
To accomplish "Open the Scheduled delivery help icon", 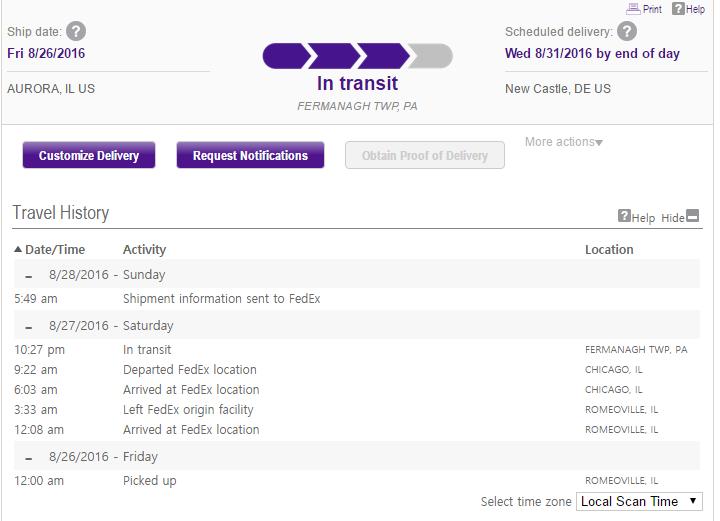I will click(627, 32).
